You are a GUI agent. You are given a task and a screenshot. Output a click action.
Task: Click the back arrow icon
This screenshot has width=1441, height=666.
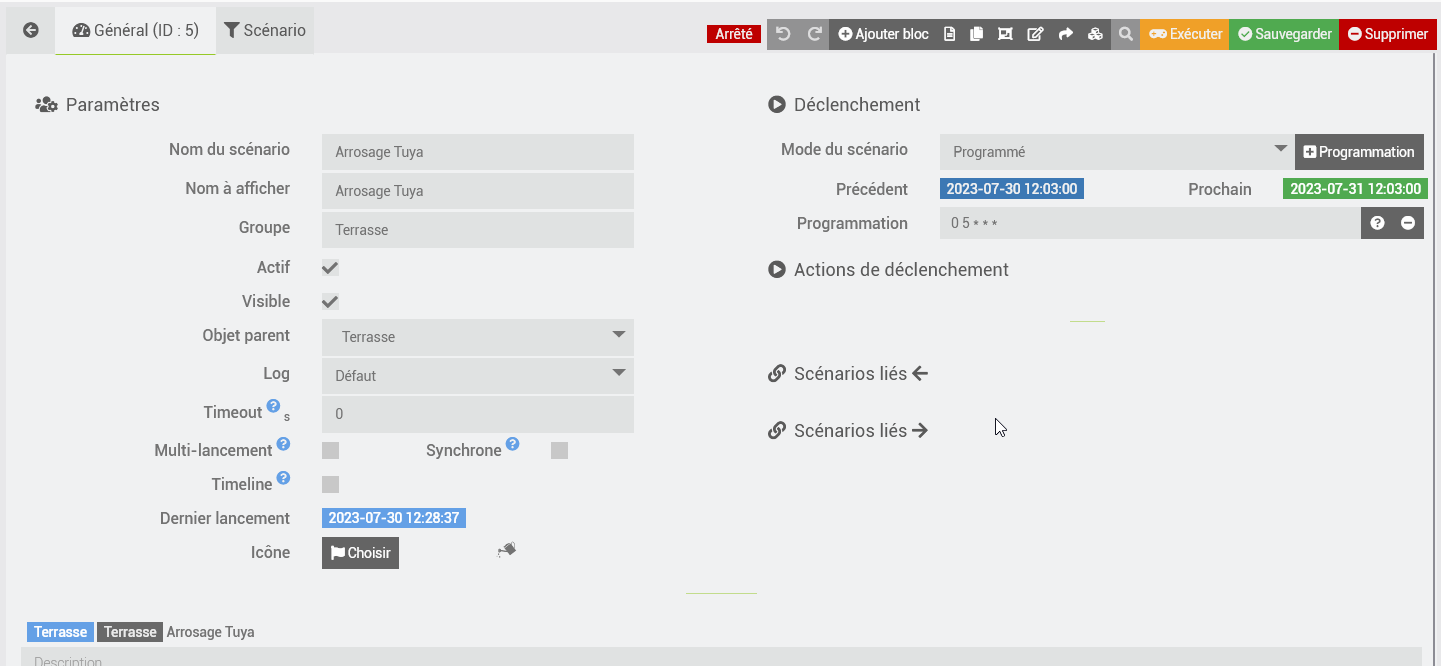tap(31, 31)
